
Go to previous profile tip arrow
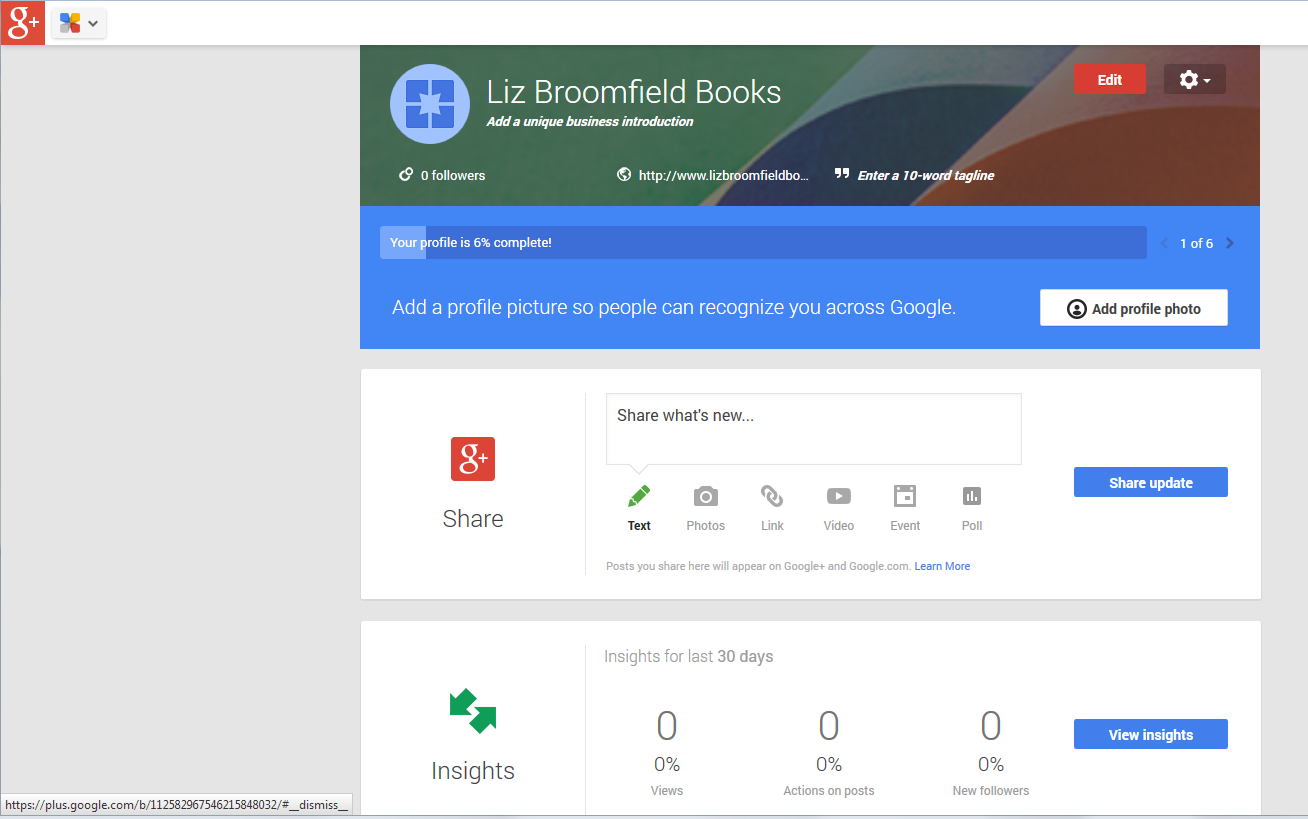[1164, 243]
